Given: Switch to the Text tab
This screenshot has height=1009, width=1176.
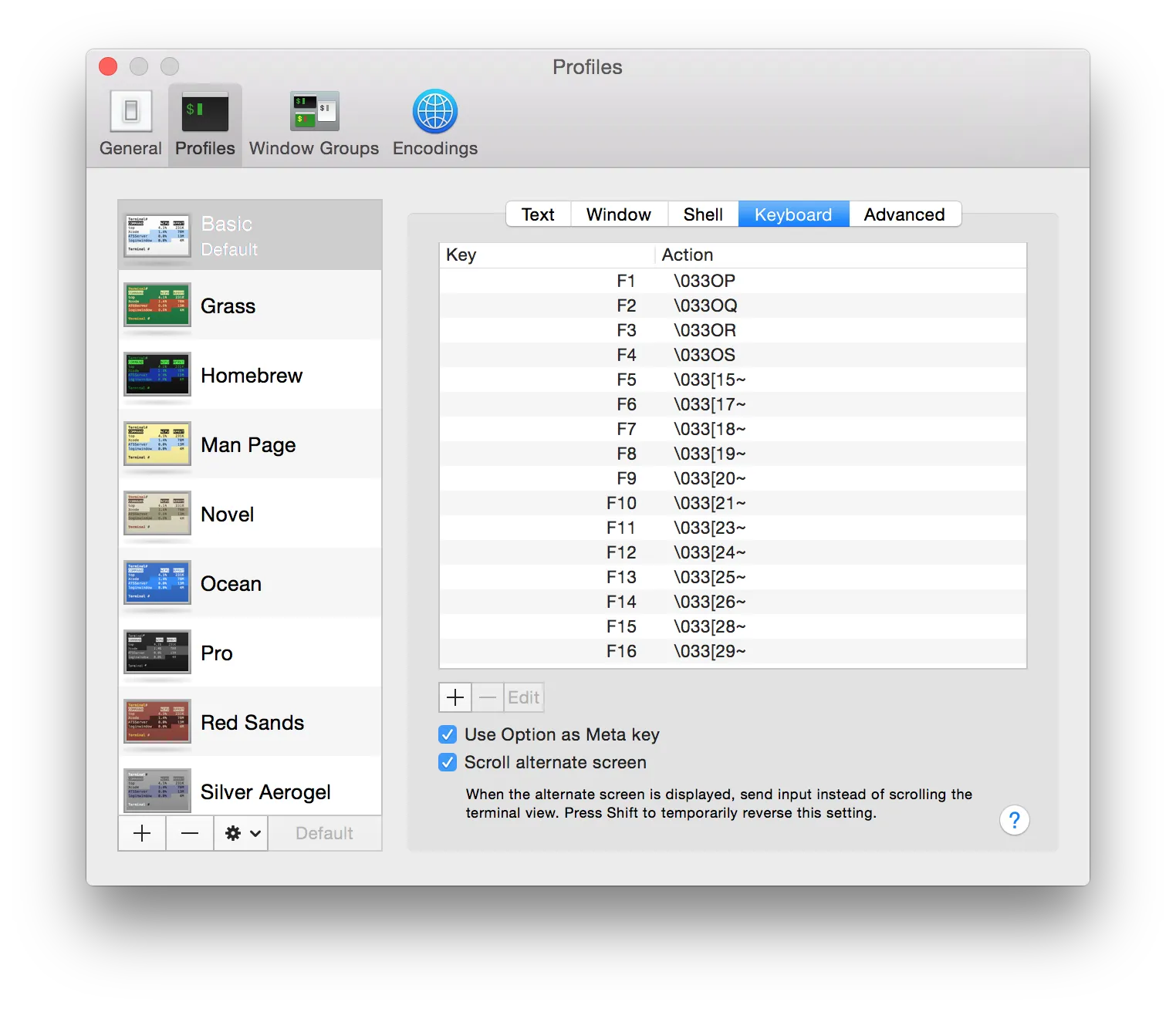Looking at the screenshot, I should point(538,214).
